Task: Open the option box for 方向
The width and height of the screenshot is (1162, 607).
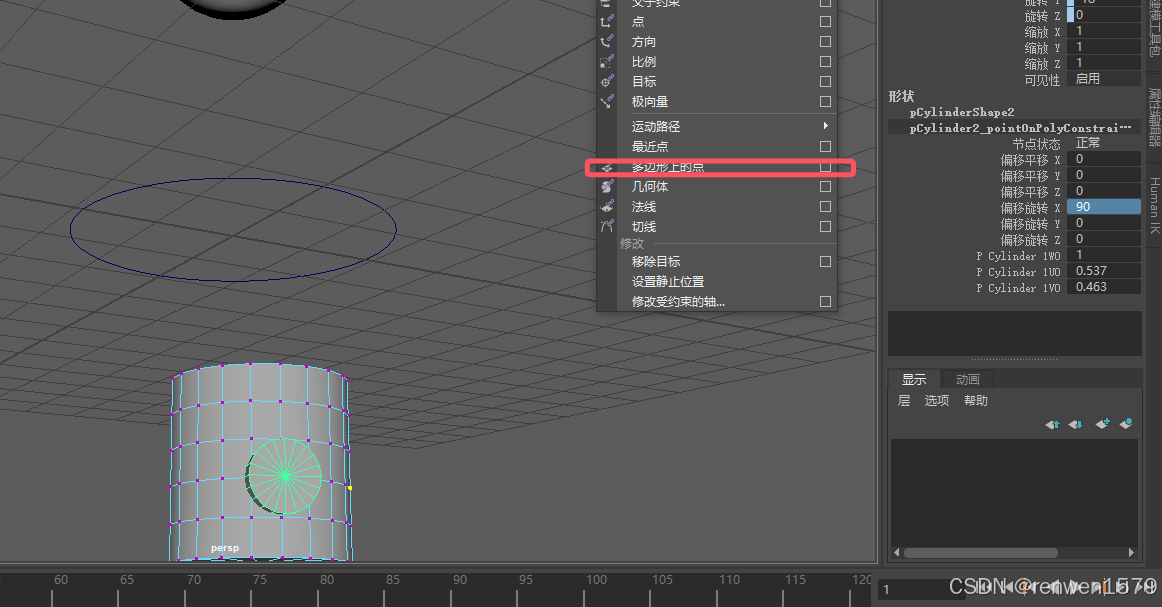Action: (825, 42)
